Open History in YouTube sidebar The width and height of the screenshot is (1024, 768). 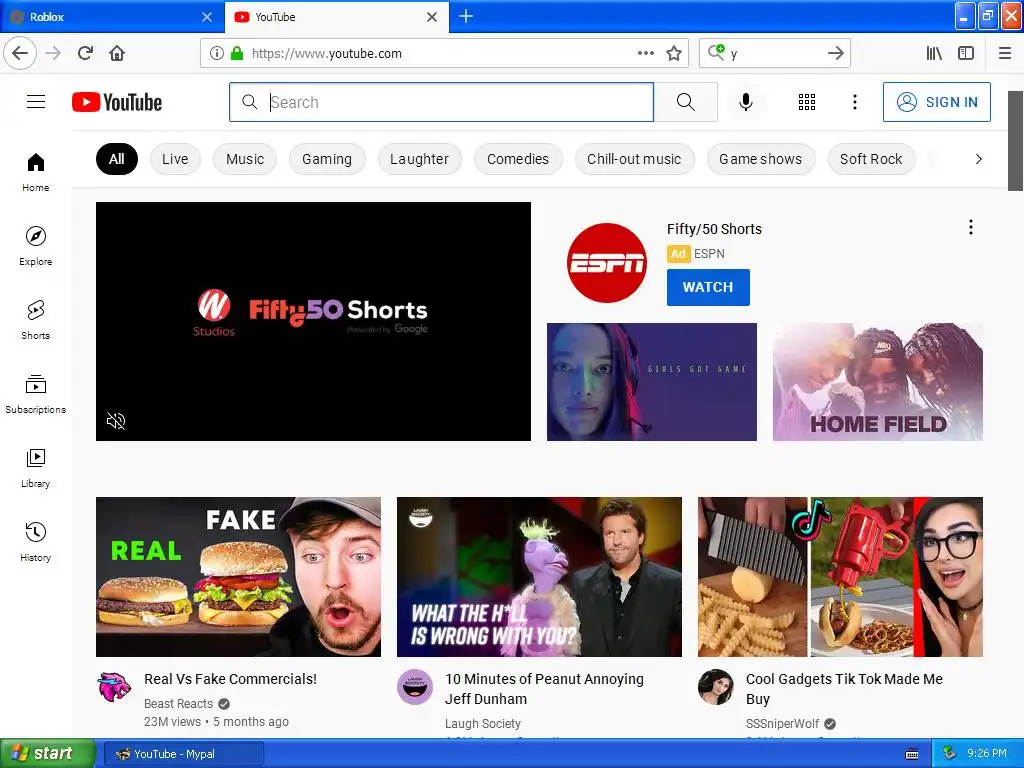pyautogui.click(x=36, y=542)
